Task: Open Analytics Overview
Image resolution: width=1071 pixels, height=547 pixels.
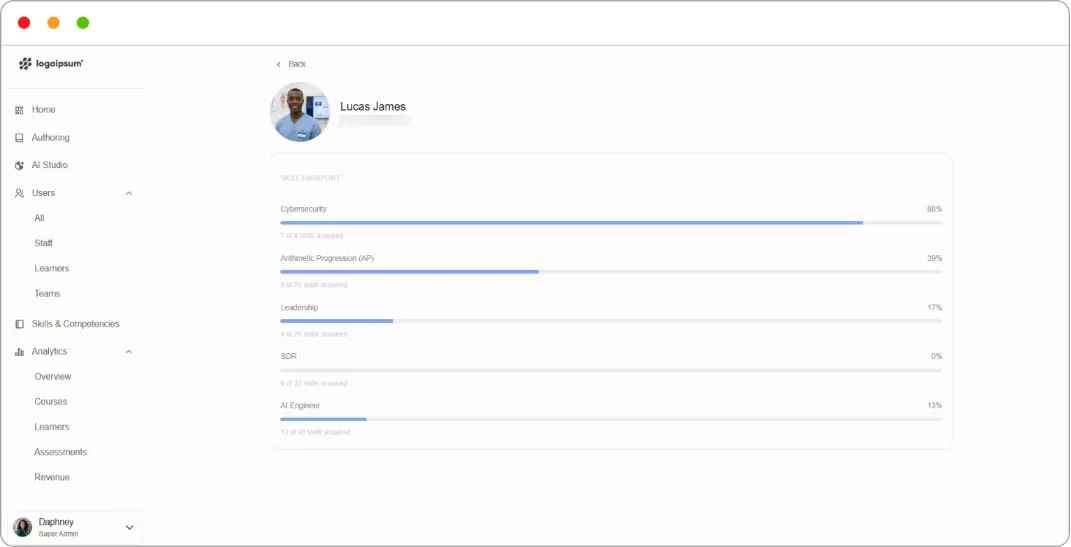Action: 53,376
